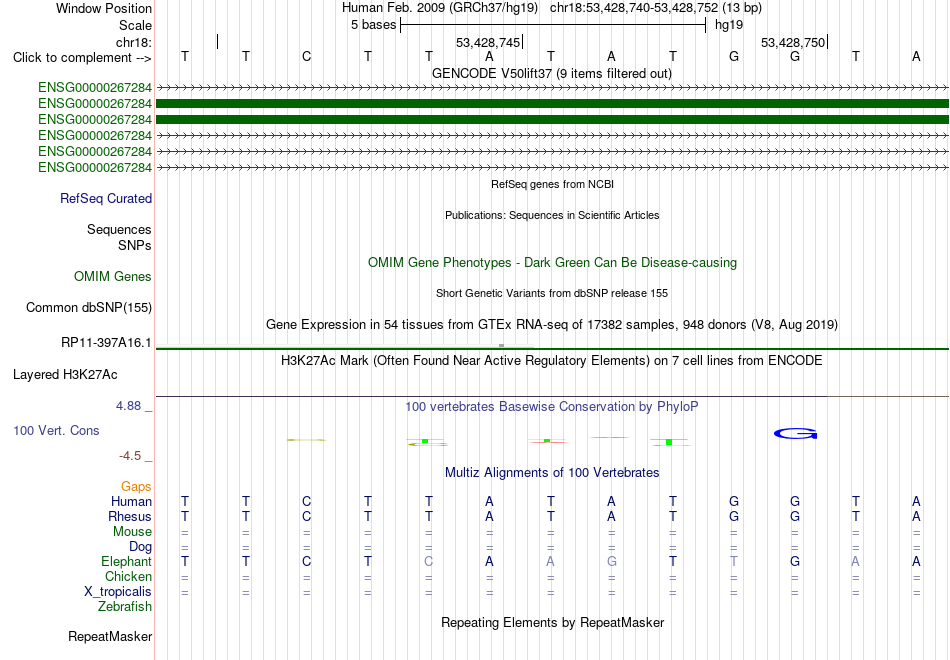Open Multiz Alignments of 100 Vertebrates title
This screenshot has width=950, height=660.
pyautogui.click(x=552, y=473)
